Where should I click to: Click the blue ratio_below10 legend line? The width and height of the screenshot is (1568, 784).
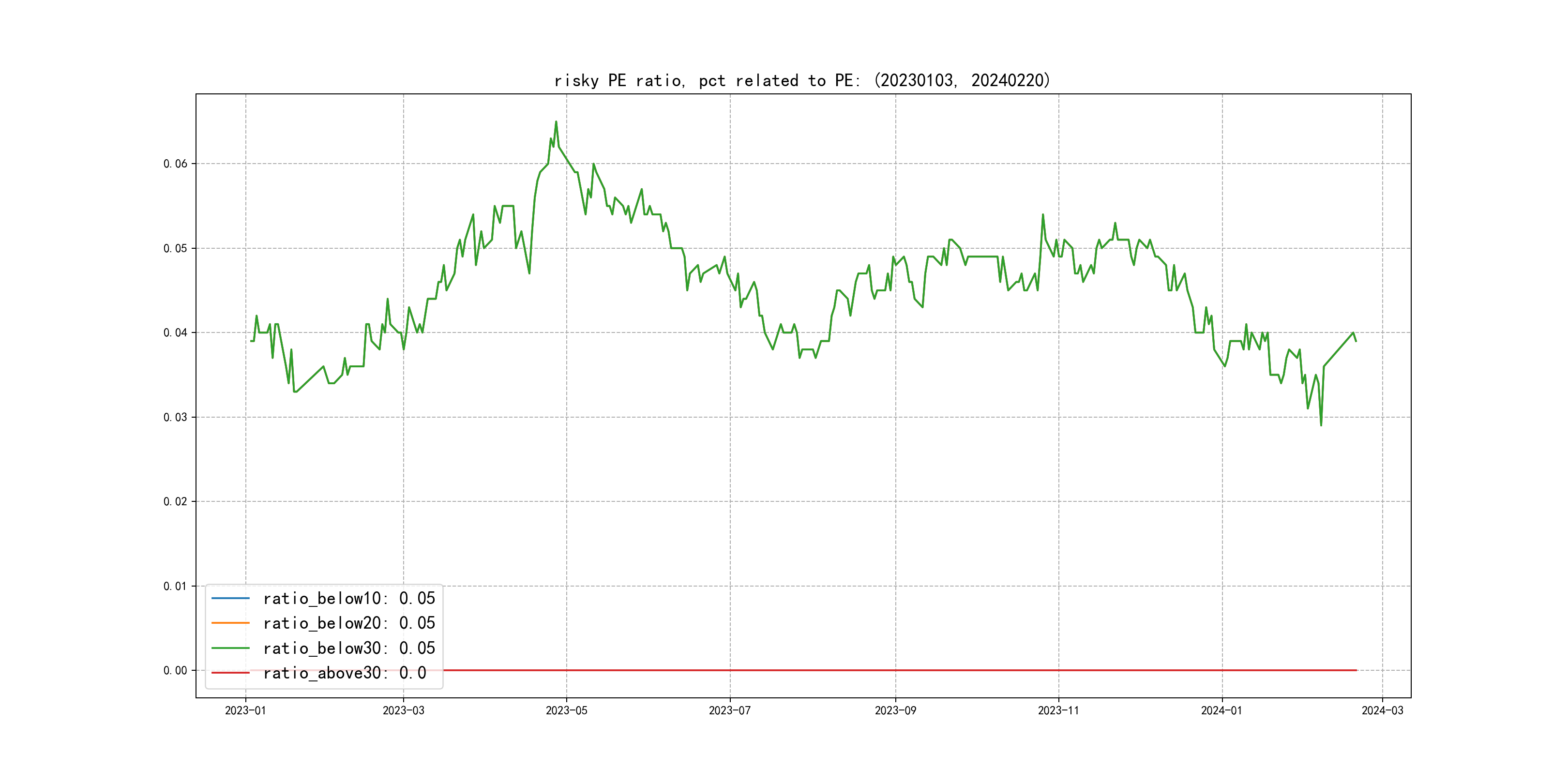coord(230,598)
